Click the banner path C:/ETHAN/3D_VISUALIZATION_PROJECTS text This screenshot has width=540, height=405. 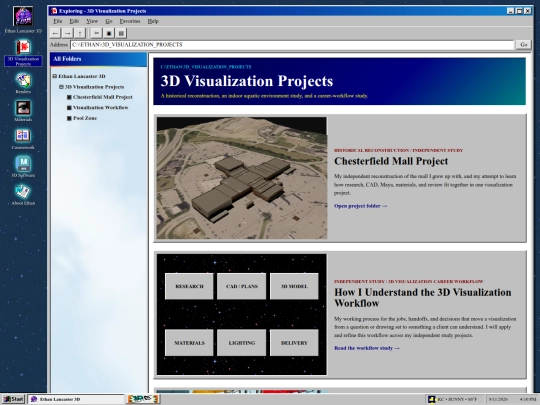click(206, 67)
